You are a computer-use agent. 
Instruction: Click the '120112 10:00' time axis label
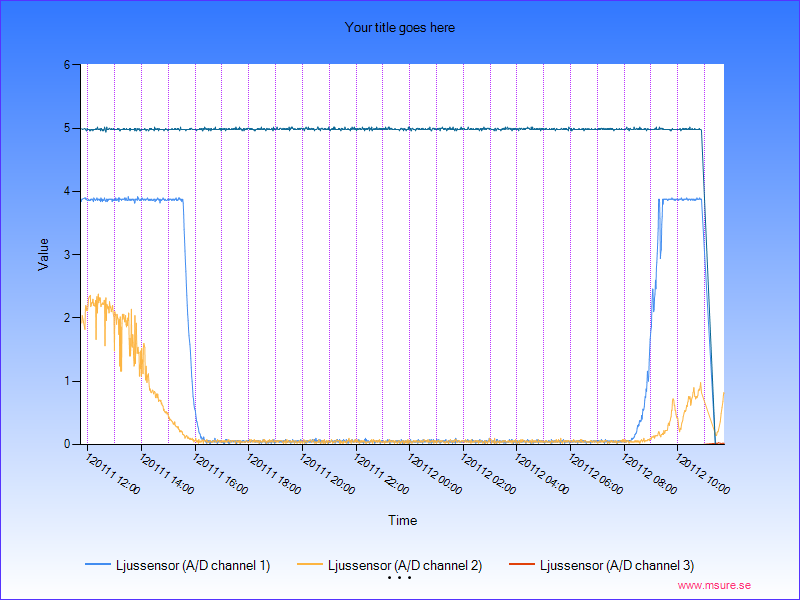[703, 474]
